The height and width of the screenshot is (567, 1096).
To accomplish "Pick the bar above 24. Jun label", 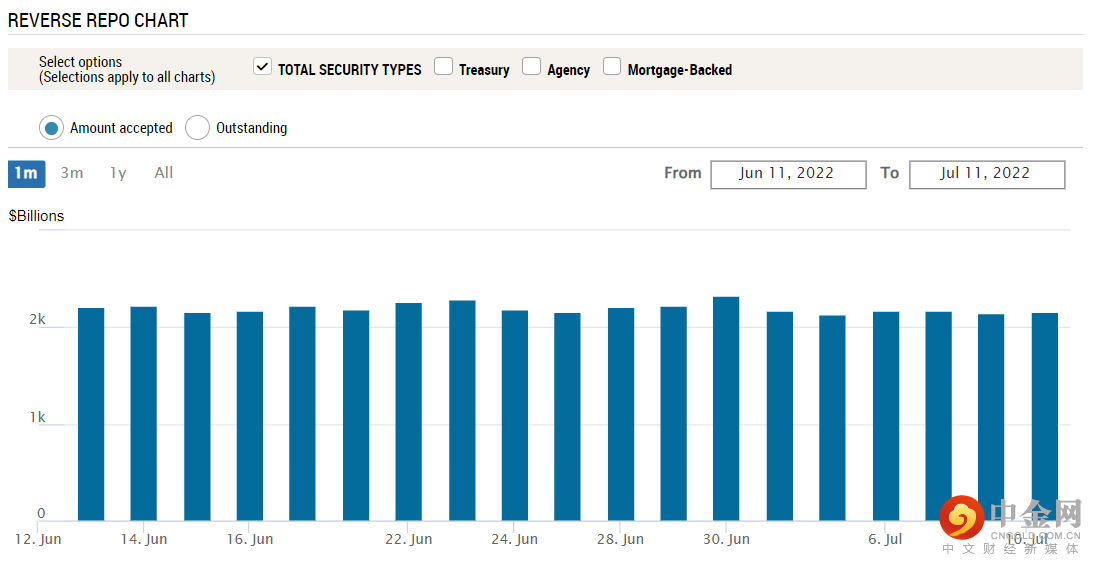I will 515,415.
